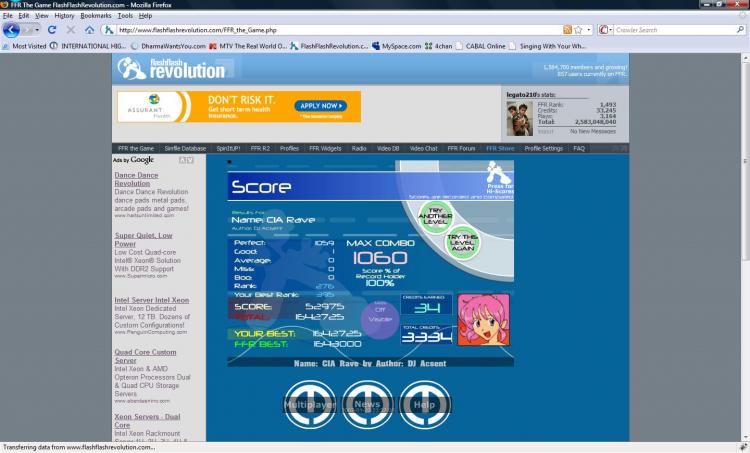Go to the browser Home page icon
Viewport: 750px width, 453px height.
89,30
